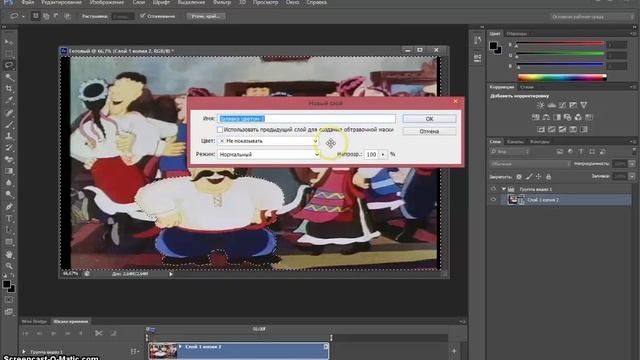Open the Фильтр menu

pyautogui.click(x=222, y=2)
